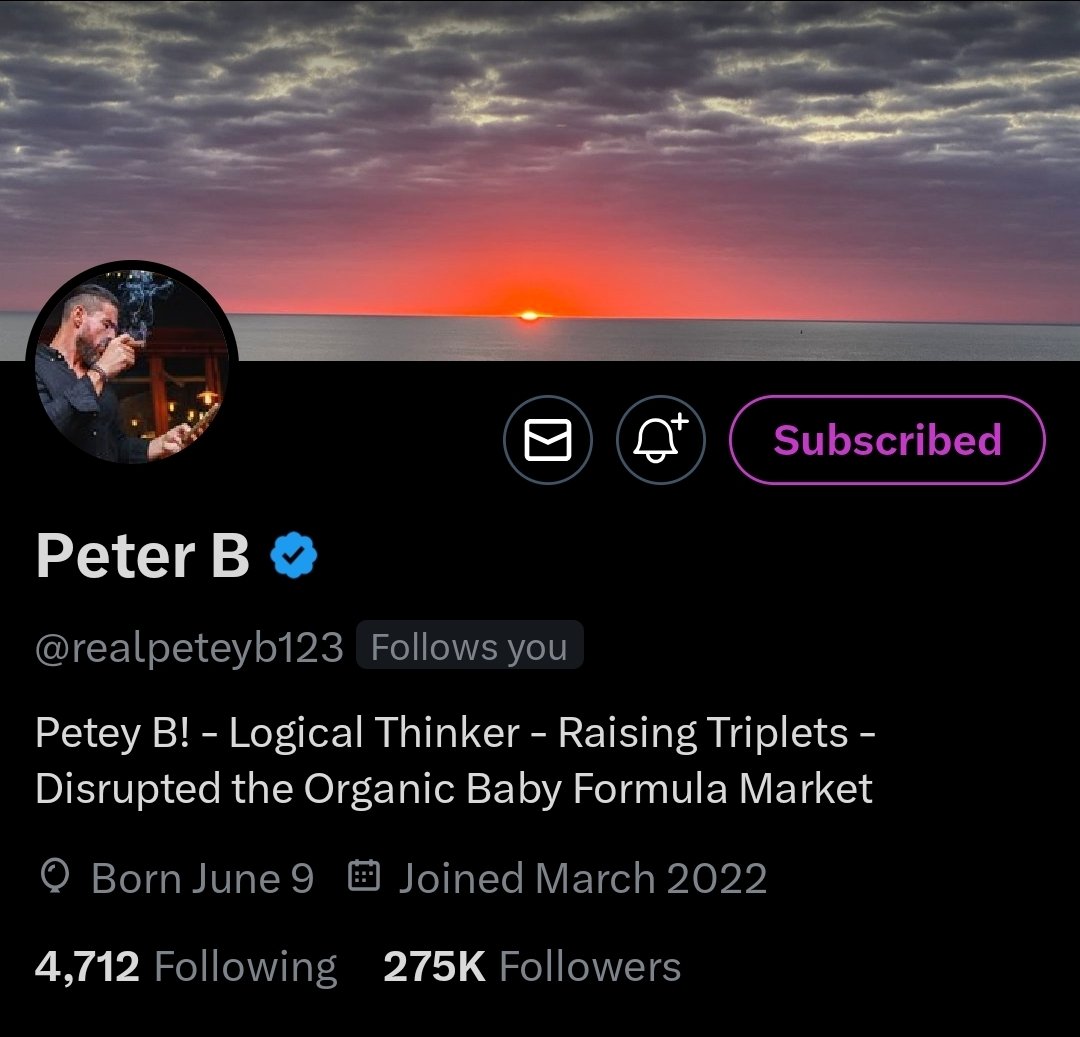This screenshot has width=1080, height=1037.
Task: Click the Peter B display name
Action: (142, 556)
